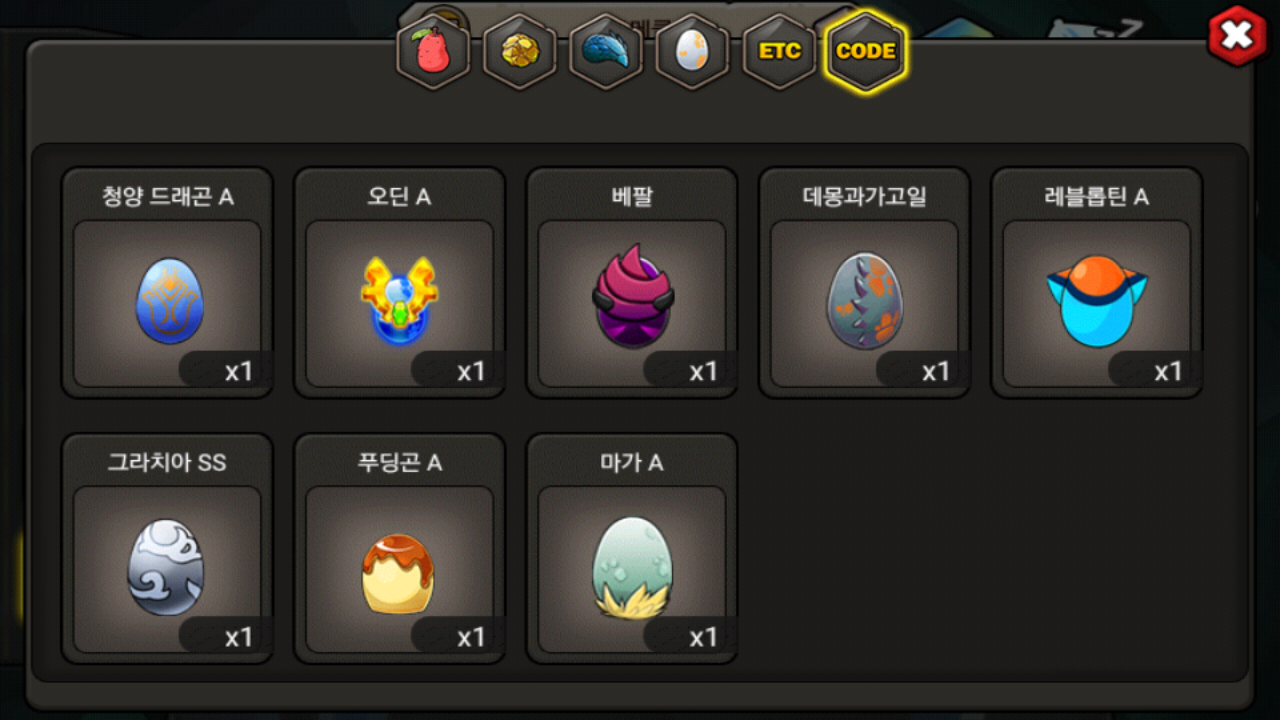Viewport: 1280px width, 720px height.
Task: Select the 그라치아 SS silver cloud egg
Action: point(166,567)
